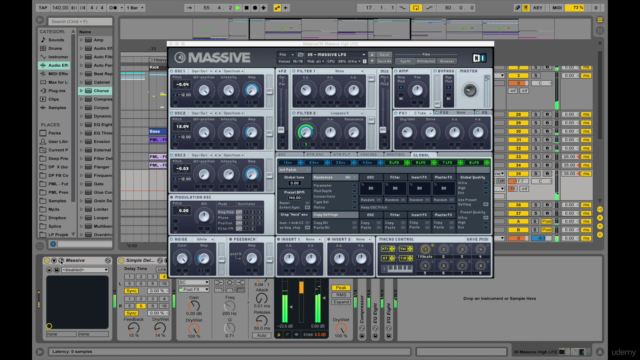Click the 1Env modulation crosshair handle
The image size is (640, 360).
tap(300, 163)
